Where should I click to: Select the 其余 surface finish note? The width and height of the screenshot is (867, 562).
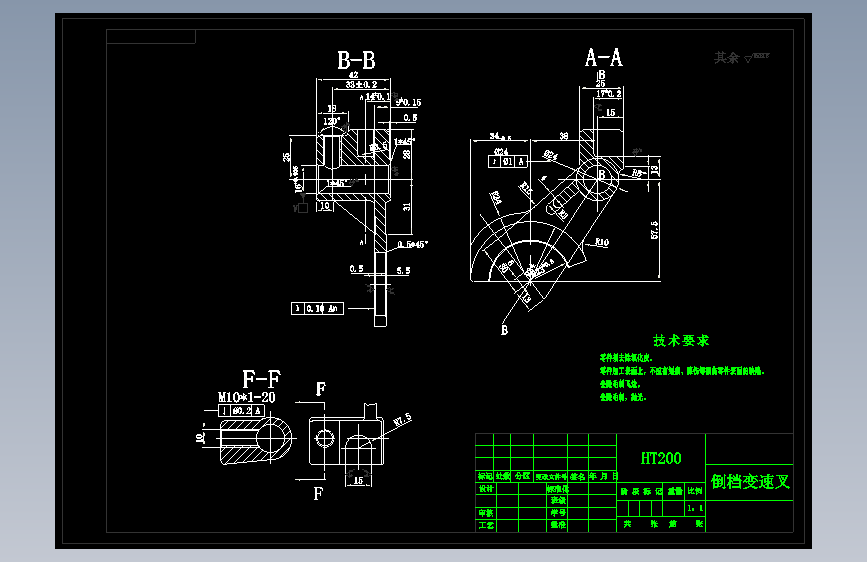tap(741, 58)
